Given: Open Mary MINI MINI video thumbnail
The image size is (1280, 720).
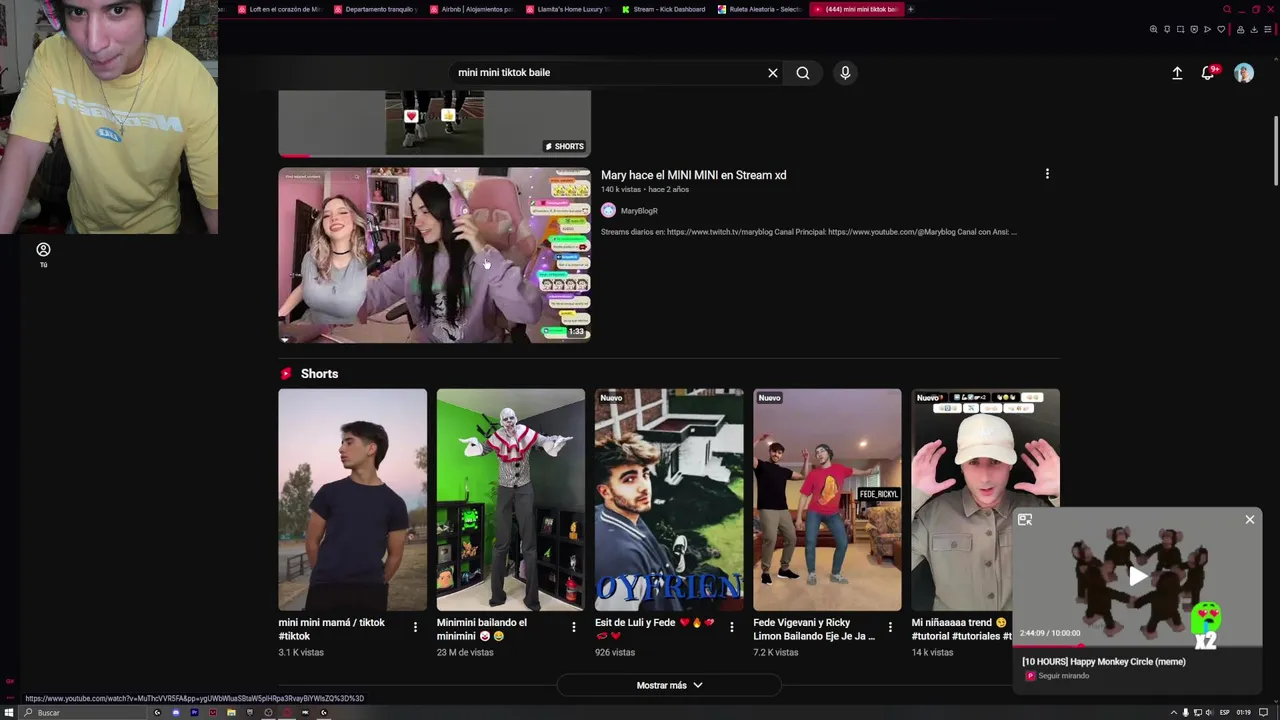Looking at the screenshot, I should tap(434, 255).
